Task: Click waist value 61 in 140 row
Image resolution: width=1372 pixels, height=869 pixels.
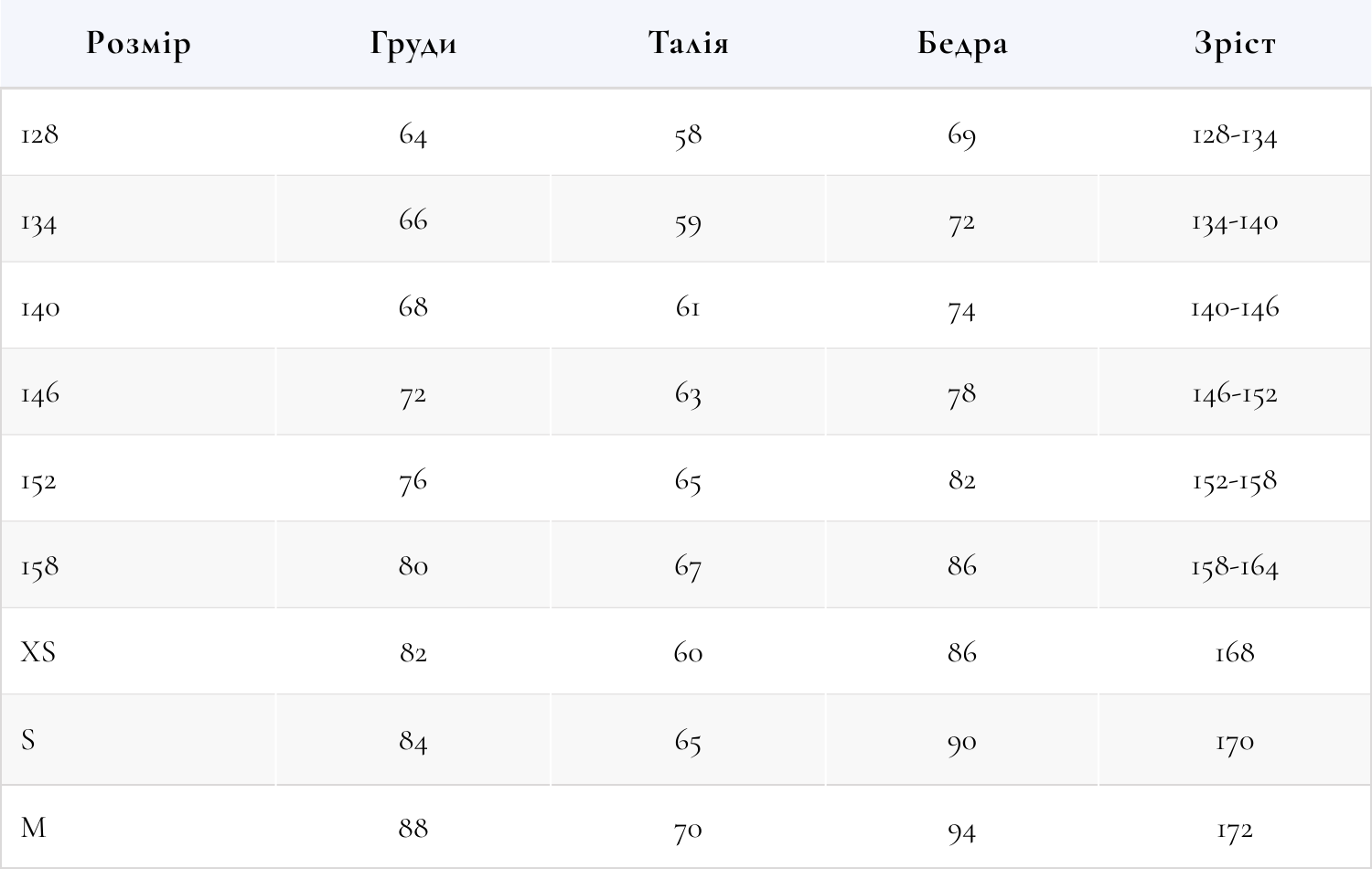Action: pos(688,307)
